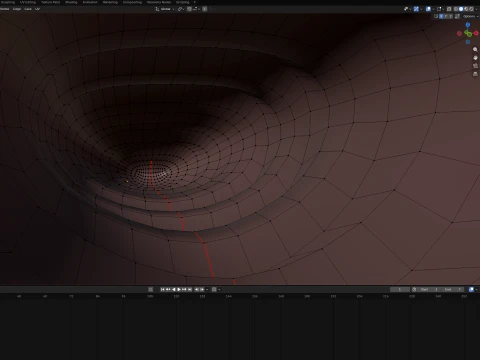Switch to solid viewport shading
Screen dimensions: 480x360
tap(461, 9)
